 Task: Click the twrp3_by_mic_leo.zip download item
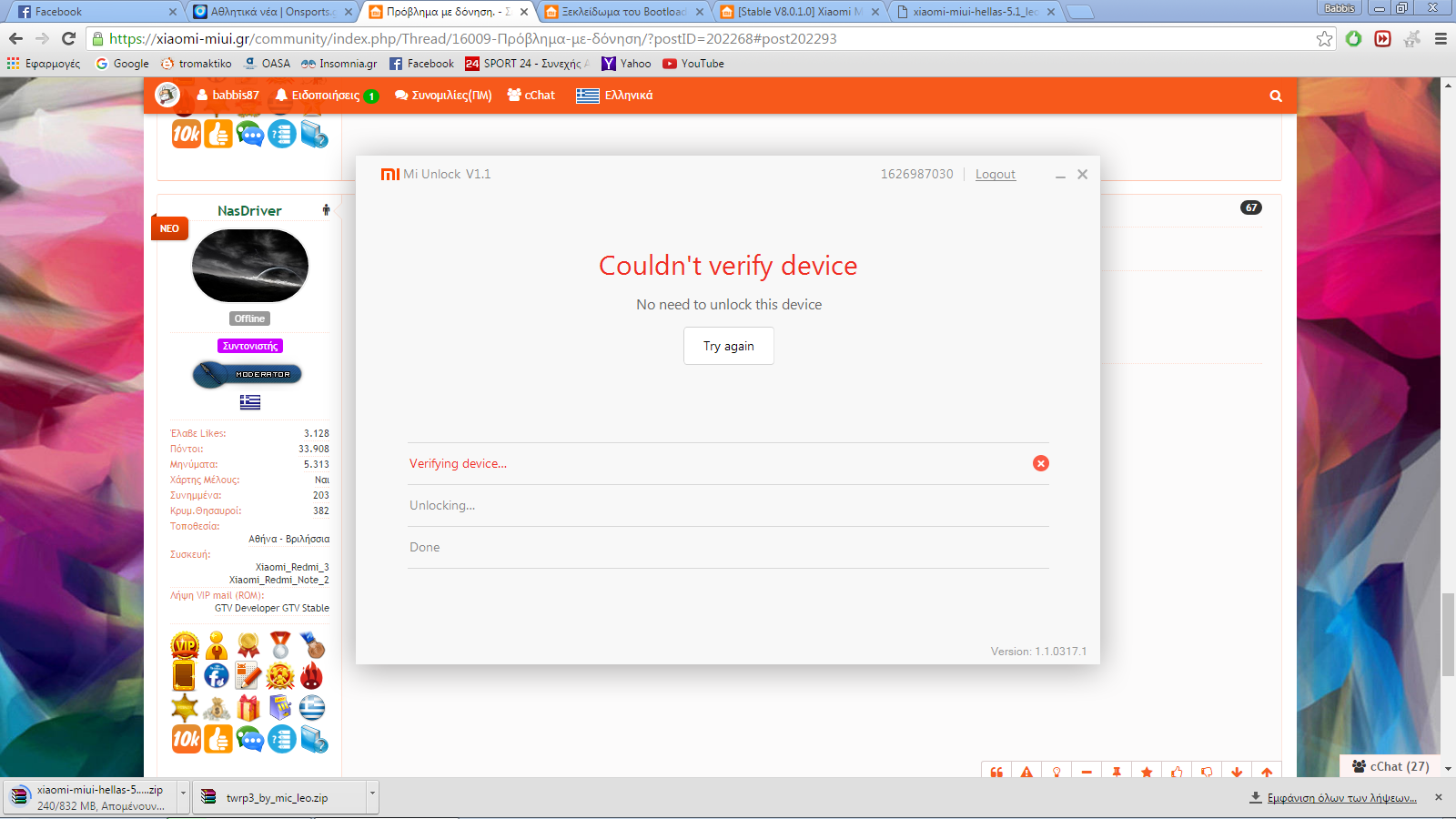tap(279, 797)
